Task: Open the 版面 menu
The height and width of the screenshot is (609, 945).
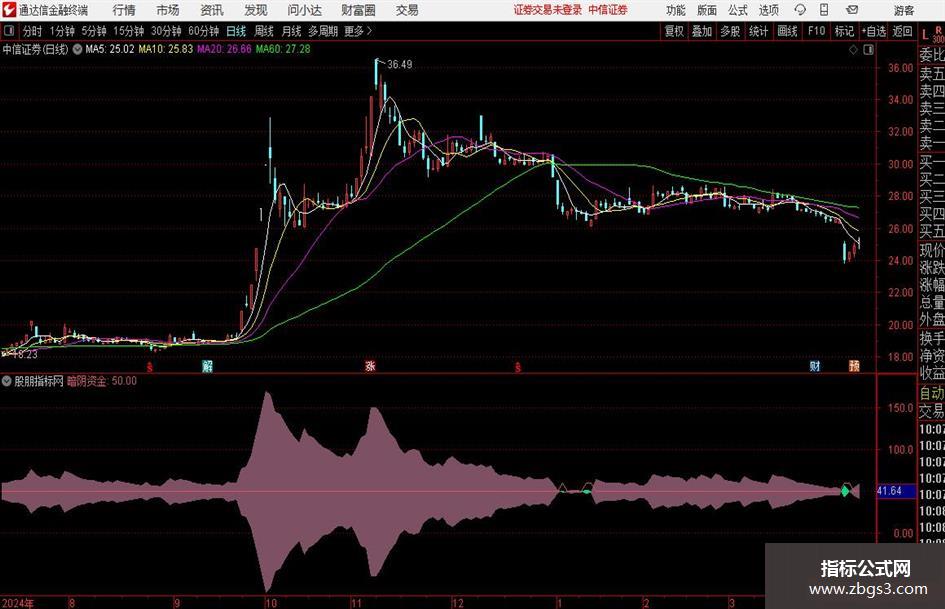Action: tap(706, 10)
